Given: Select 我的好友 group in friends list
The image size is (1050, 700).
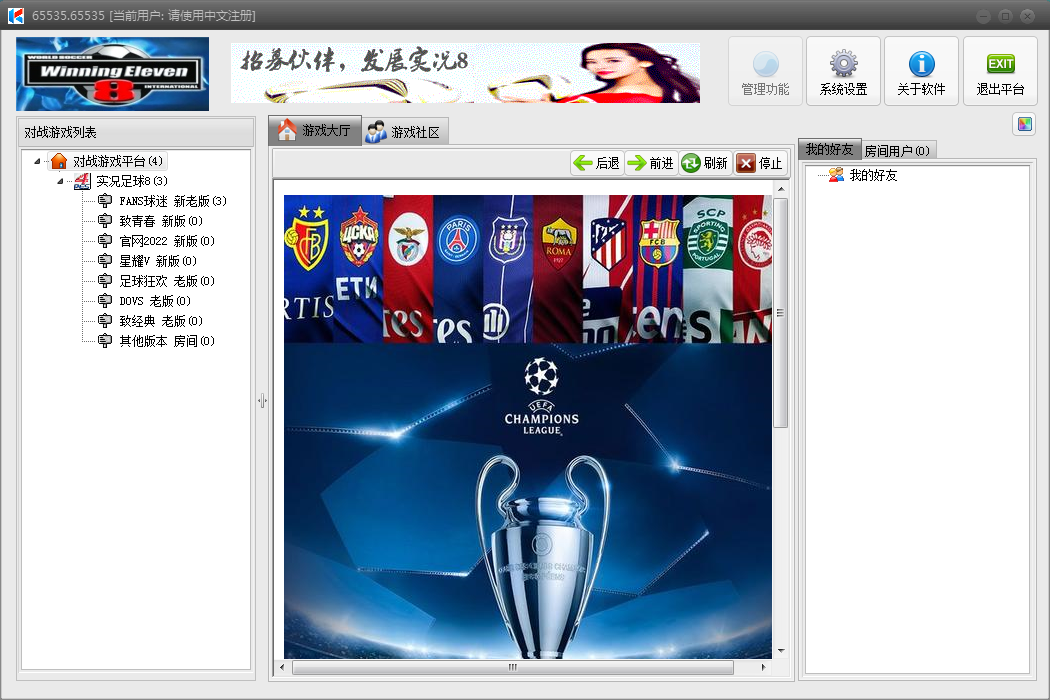Looking at the screenshot, I should pyautogui.click(x=873, y=176).
